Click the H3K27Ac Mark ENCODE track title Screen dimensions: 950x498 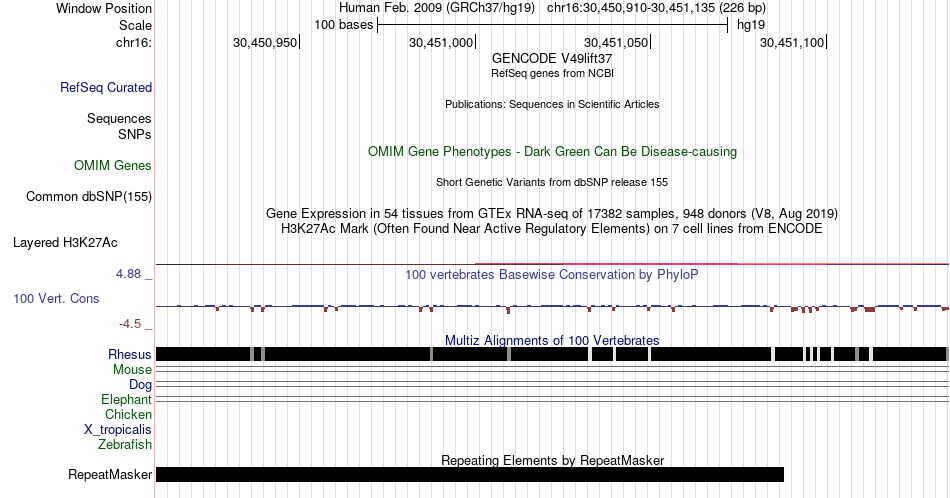(552, 228)
